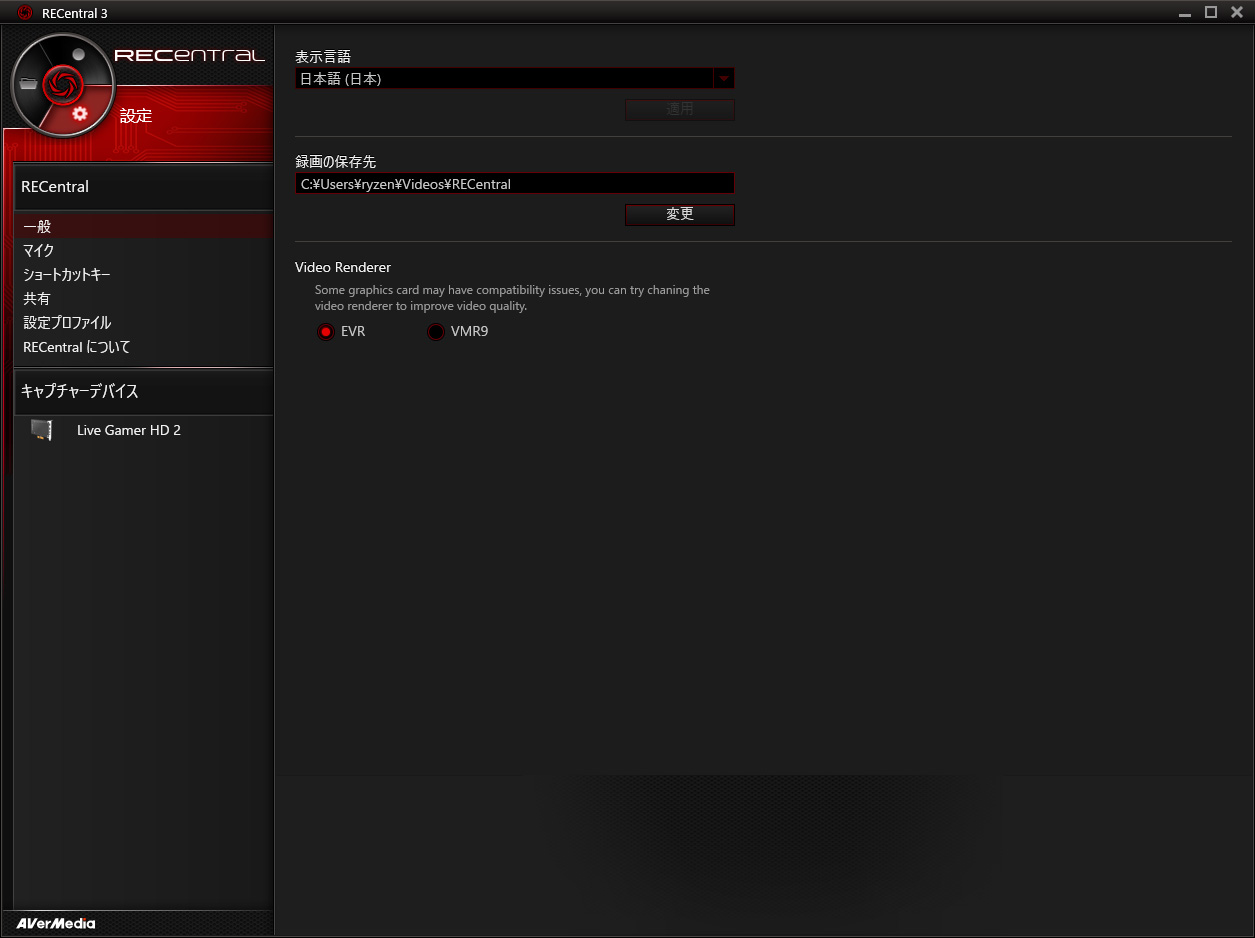Viewport: 1255px width, 938px height.
Task: Close the RECentral 3 window
Action: (1237, 12)
